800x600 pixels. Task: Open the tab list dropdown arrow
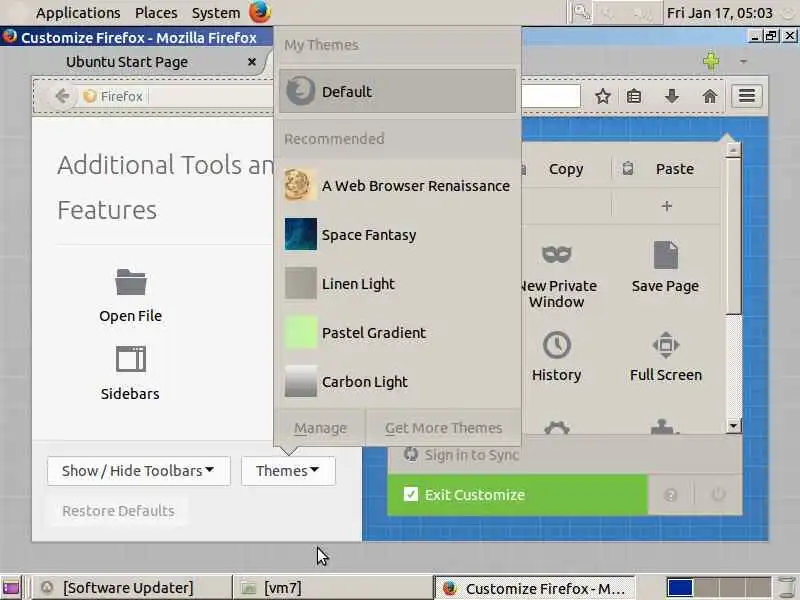point(744,62)
